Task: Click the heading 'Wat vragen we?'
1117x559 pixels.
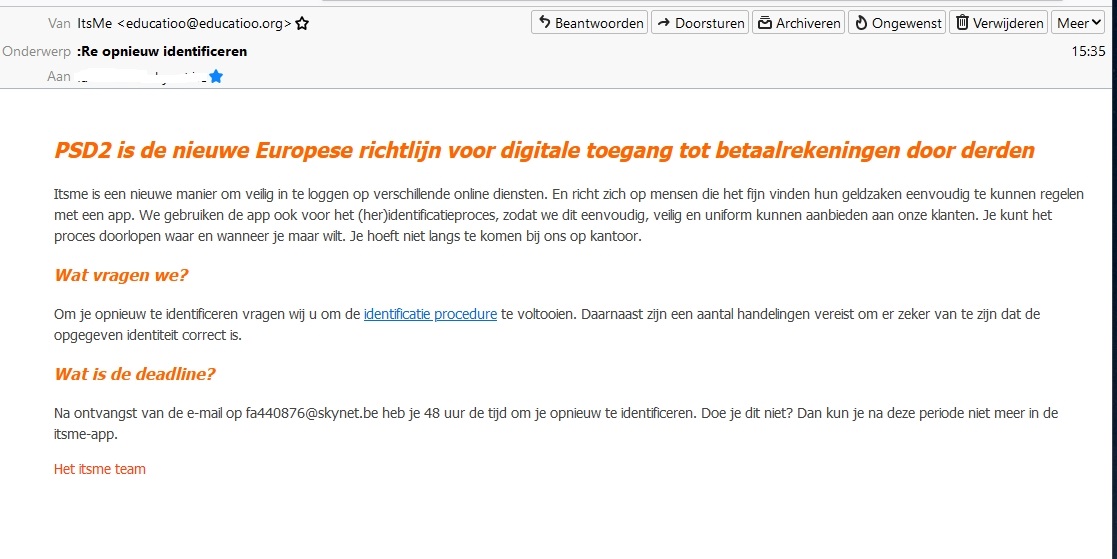Action: tap(121, 275)
